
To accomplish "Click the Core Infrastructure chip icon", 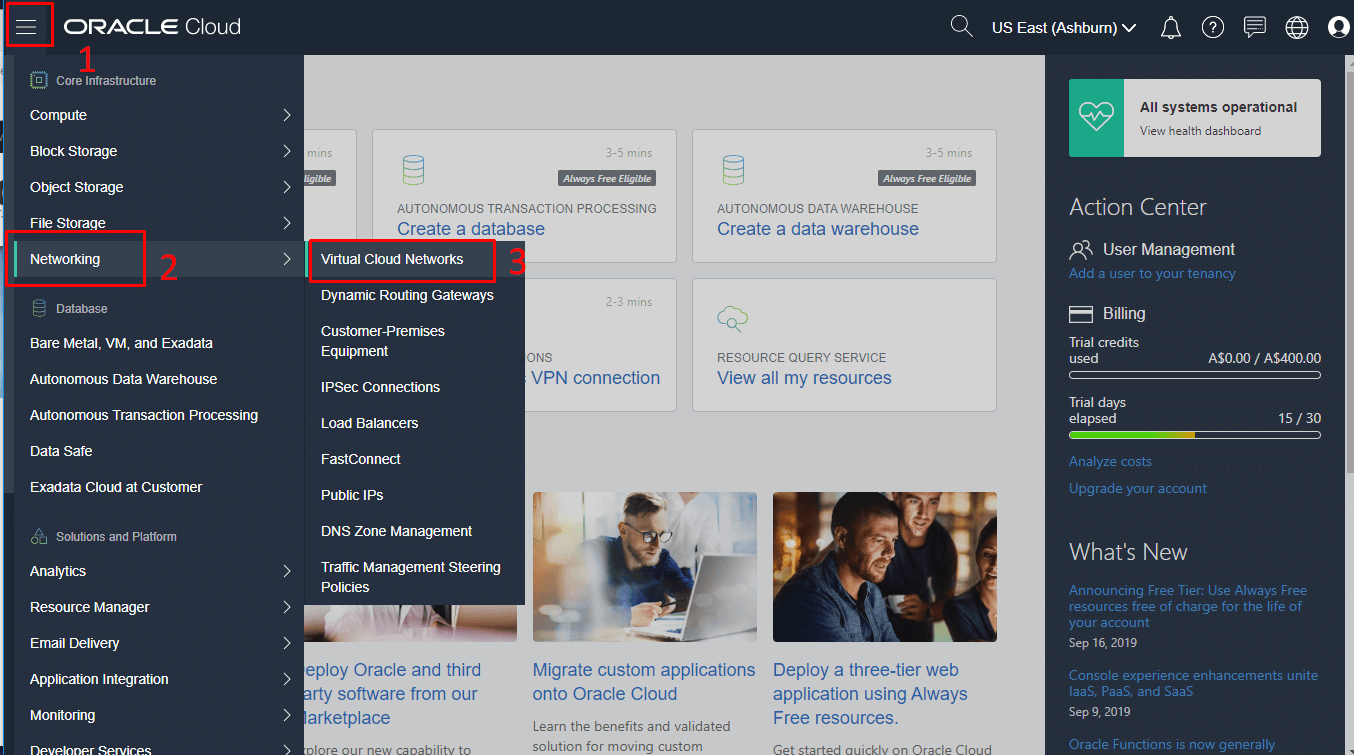I will (39, 80).
